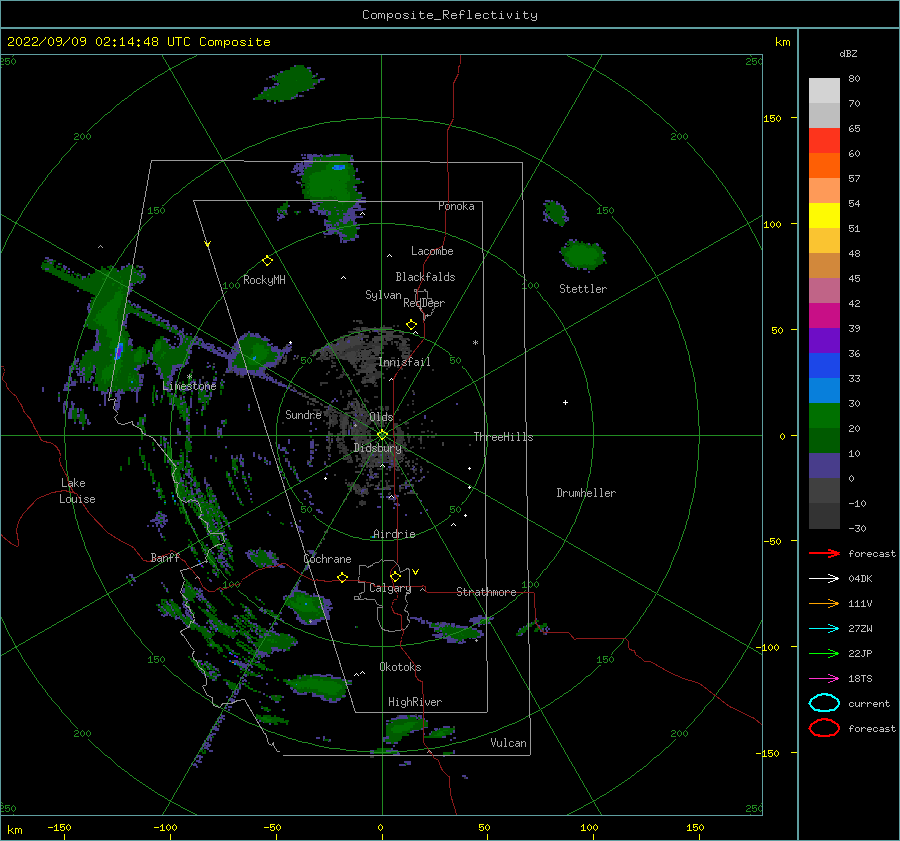
Task: Click the Didsbury label
Action: [x=377, y=448]
